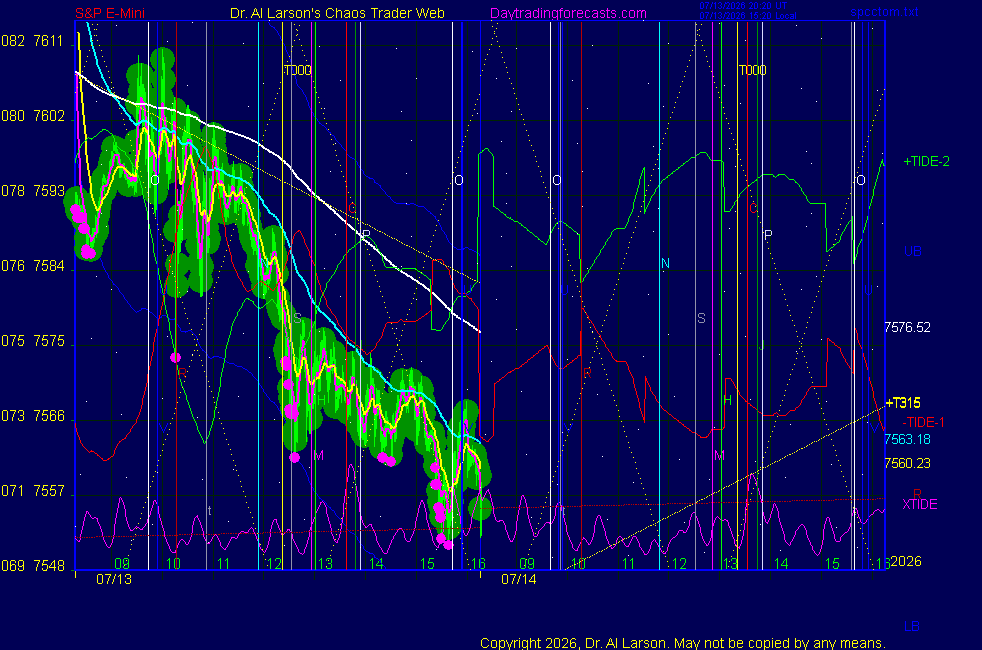This screenshot has width=982, height=650.
Task: Open the Daytradingforecasts.com link
Action: (x=568, y=13)
